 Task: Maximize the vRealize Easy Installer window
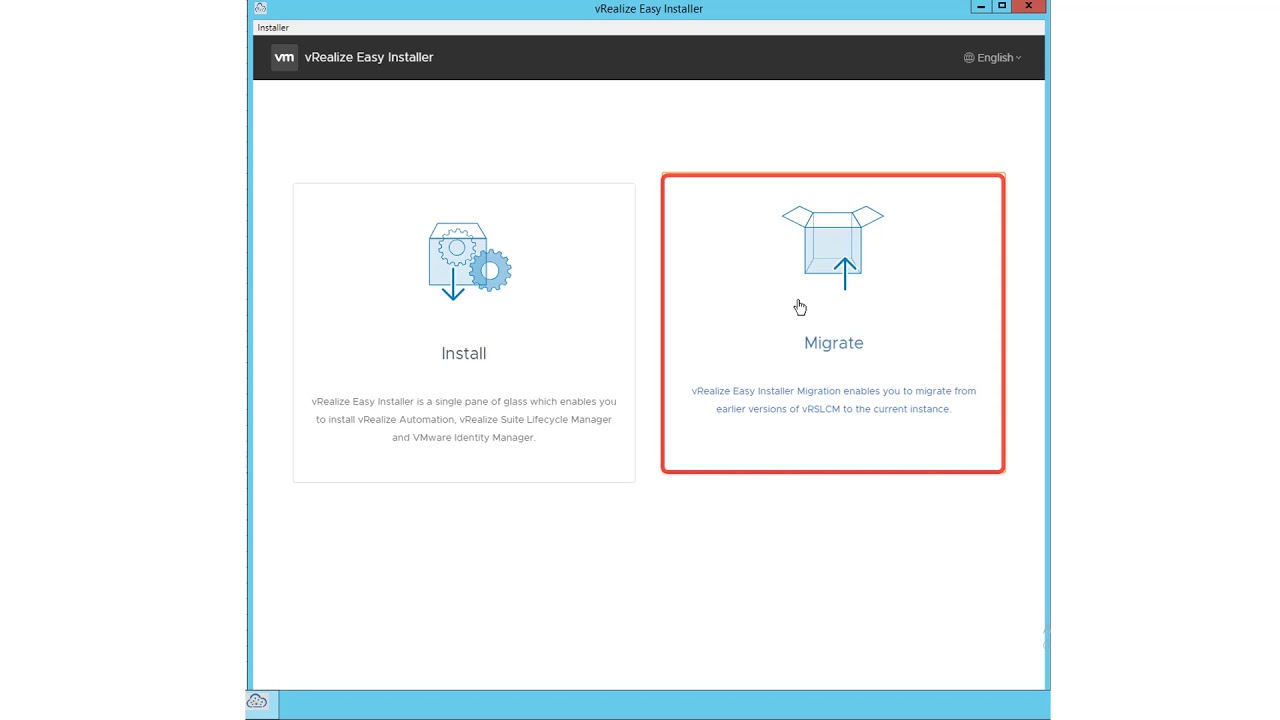tap(1002, 7)
